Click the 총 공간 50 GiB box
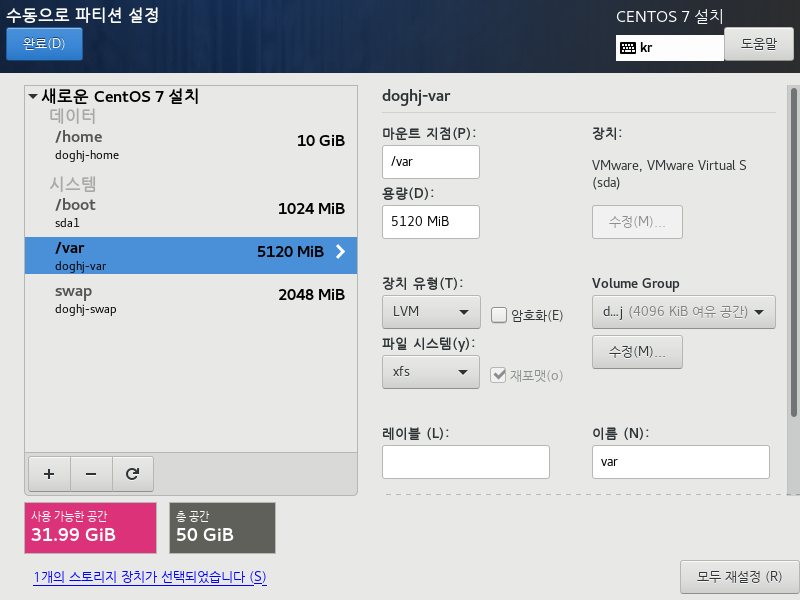The height and width of the screenshot is (600, 800). pyautogui.click(x=222, y=528)
